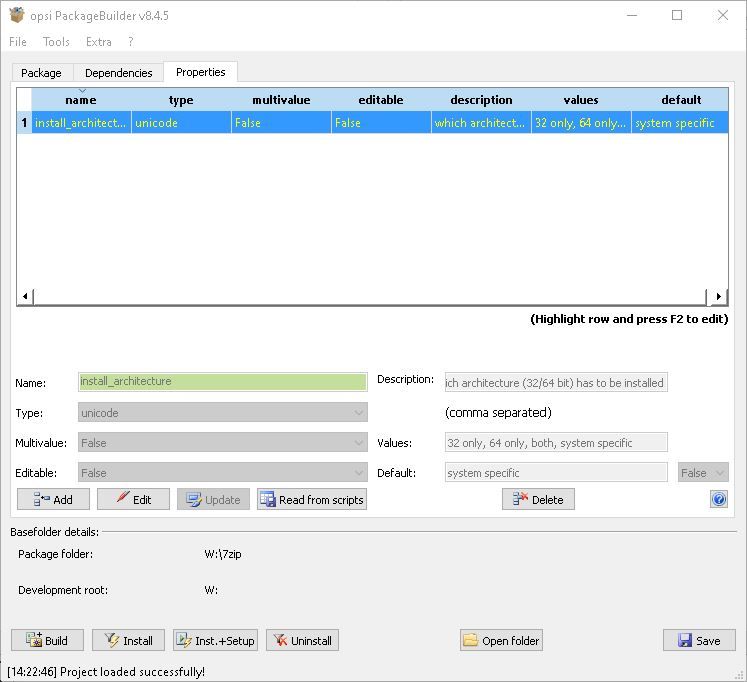The height and width of the screenshot is (682, 747).
Task: Open the ? help menu
Action: click(x=131, y=42)
